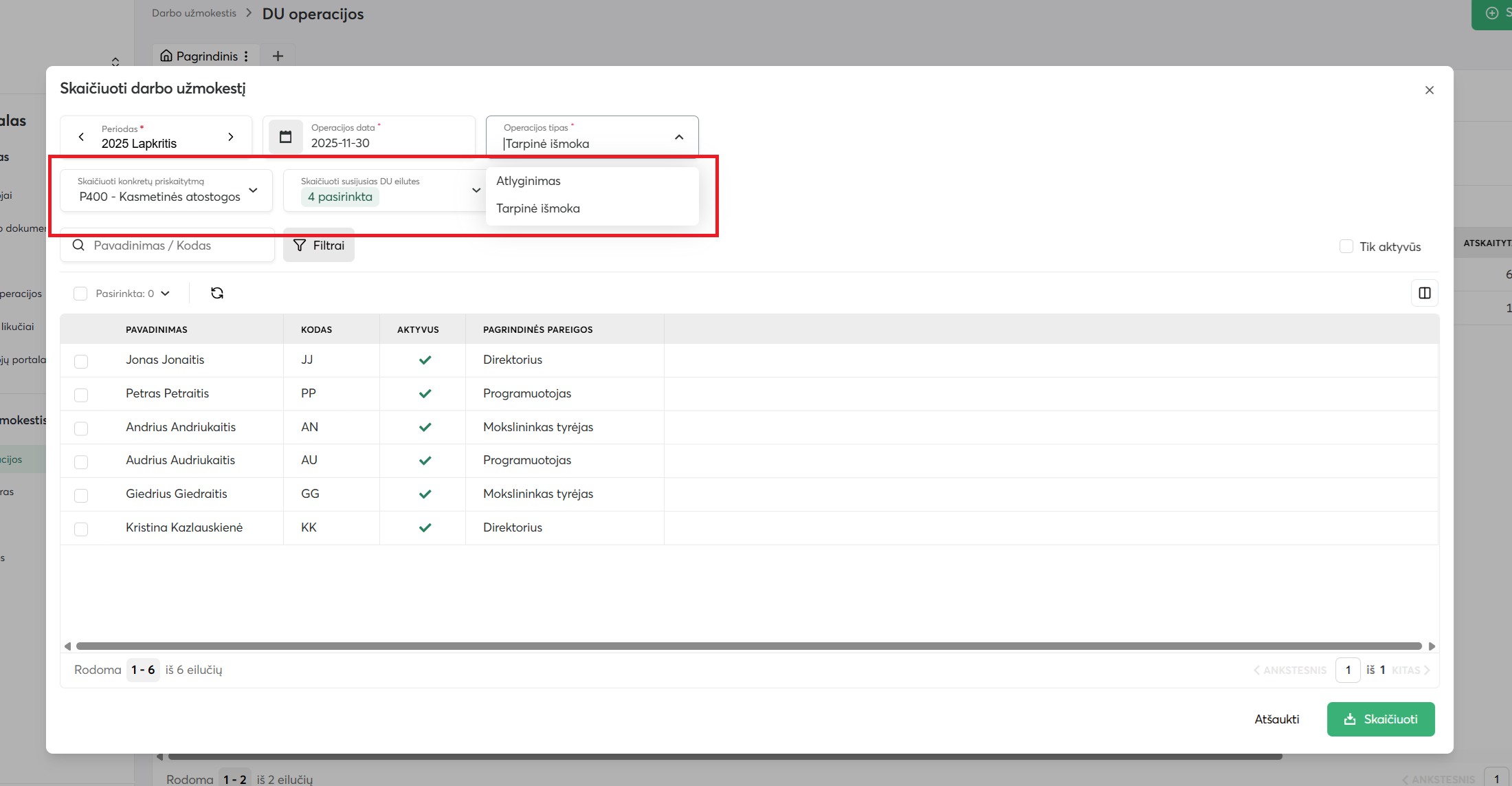Click the calendar icon for operation date
This screenshot has width=1512, height=786.
tap(285, 137)
